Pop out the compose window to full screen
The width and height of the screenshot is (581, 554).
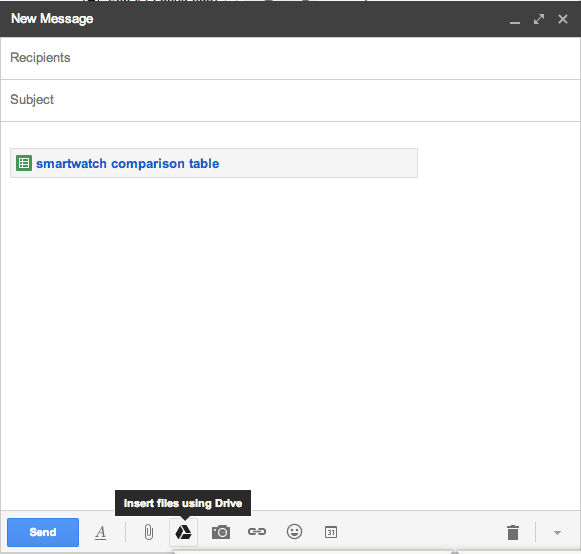click(539, 19)
